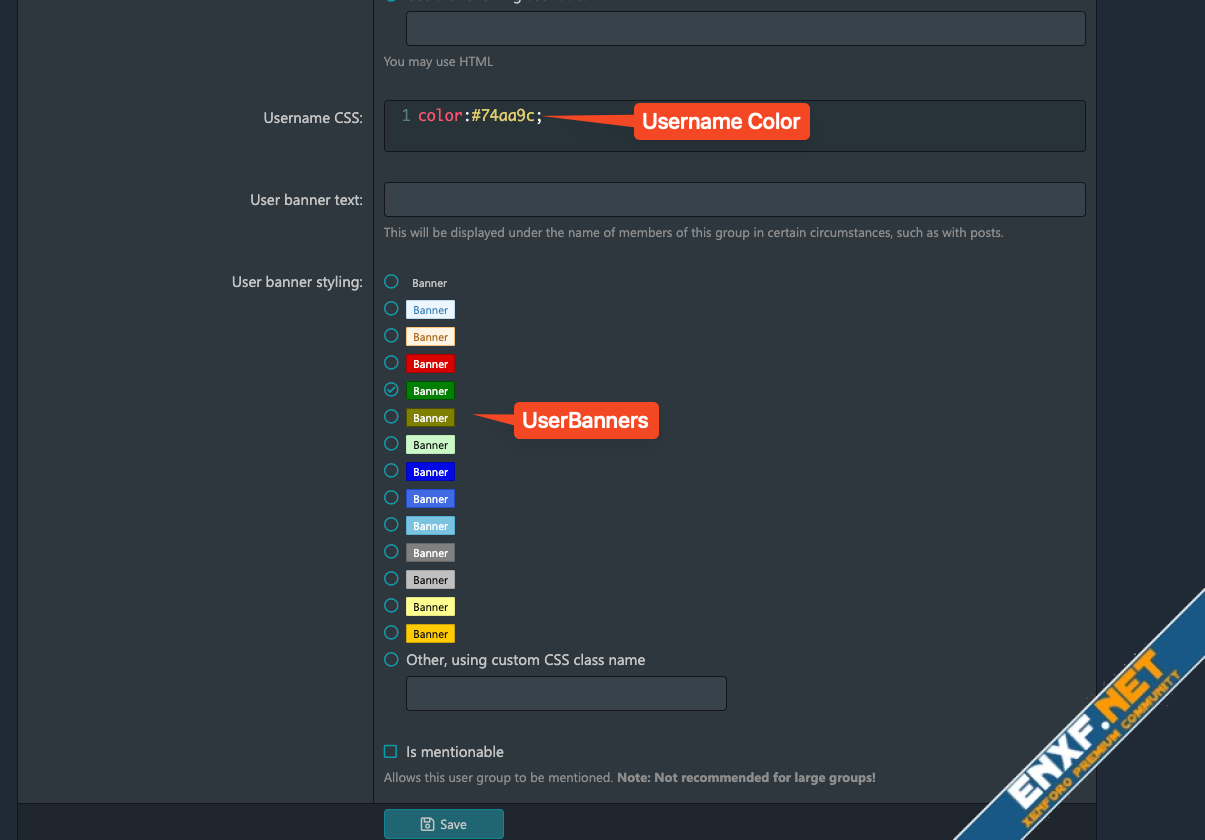
Task: Click the light silver Banner swatch
Action: (430, 579)
